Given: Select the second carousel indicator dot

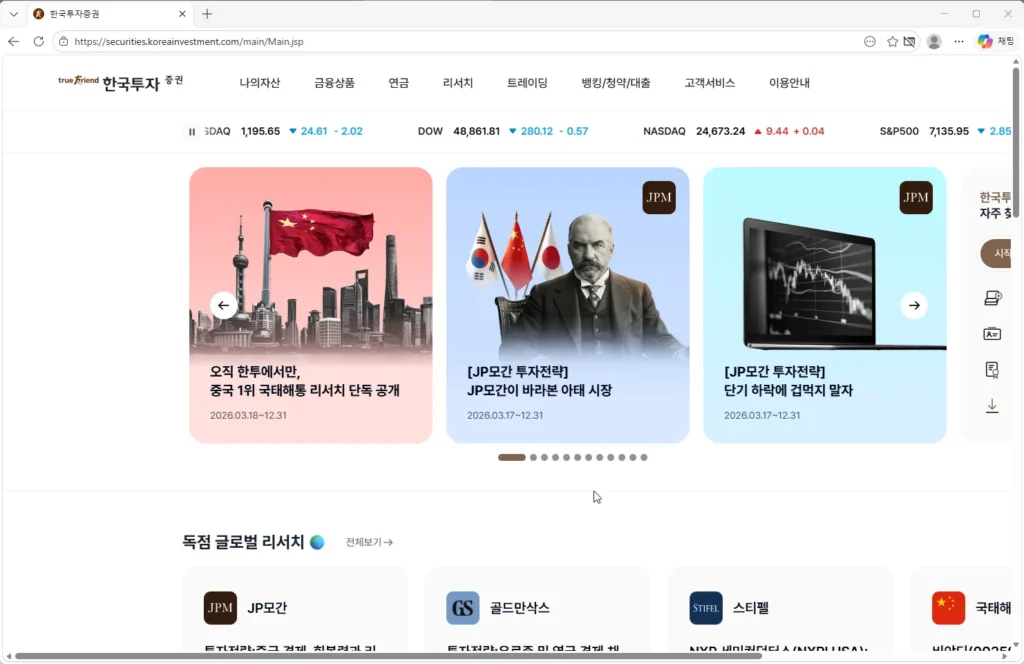Looking at the screenshot, I should (532, 457).
